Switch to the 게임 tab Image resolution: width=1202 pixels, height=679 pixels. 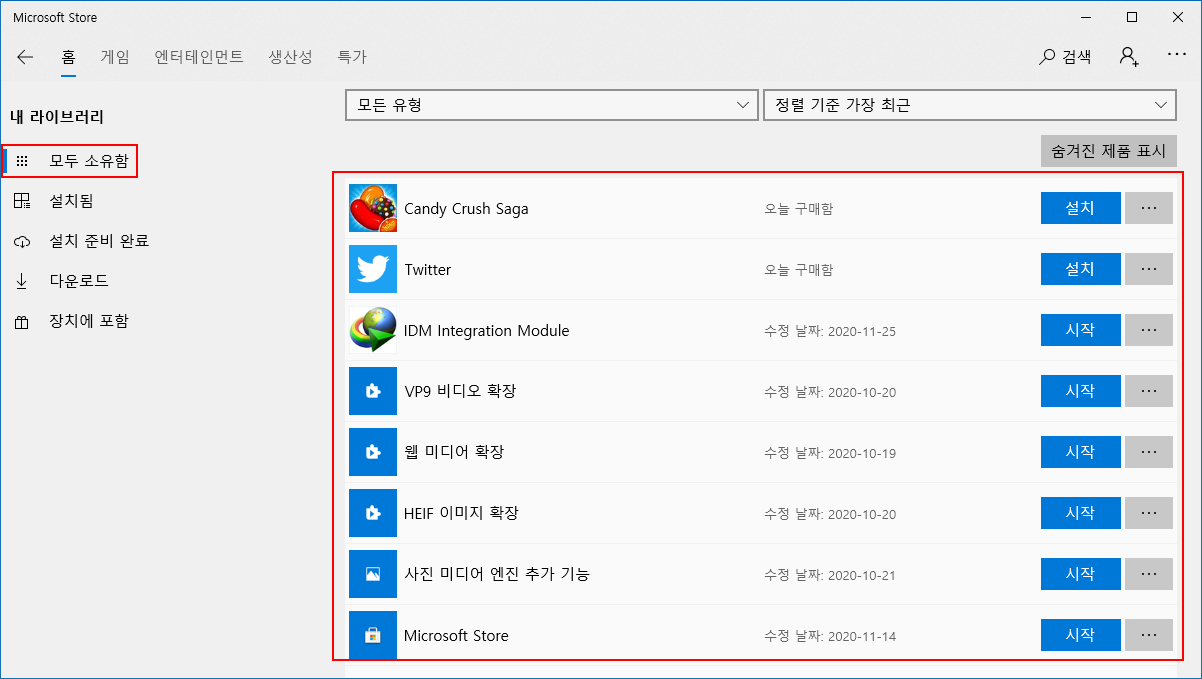pyautogui.click(x=115, y=57)
